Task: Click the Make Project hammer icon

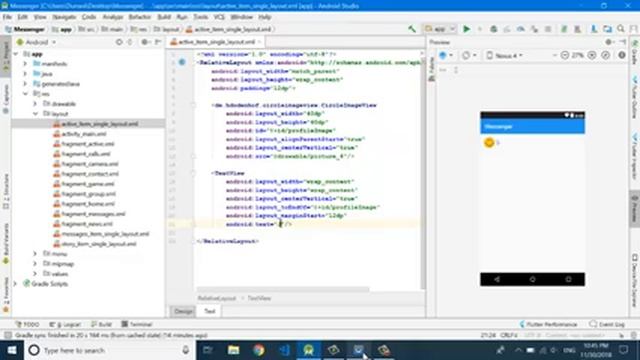Action: point(412,29)
